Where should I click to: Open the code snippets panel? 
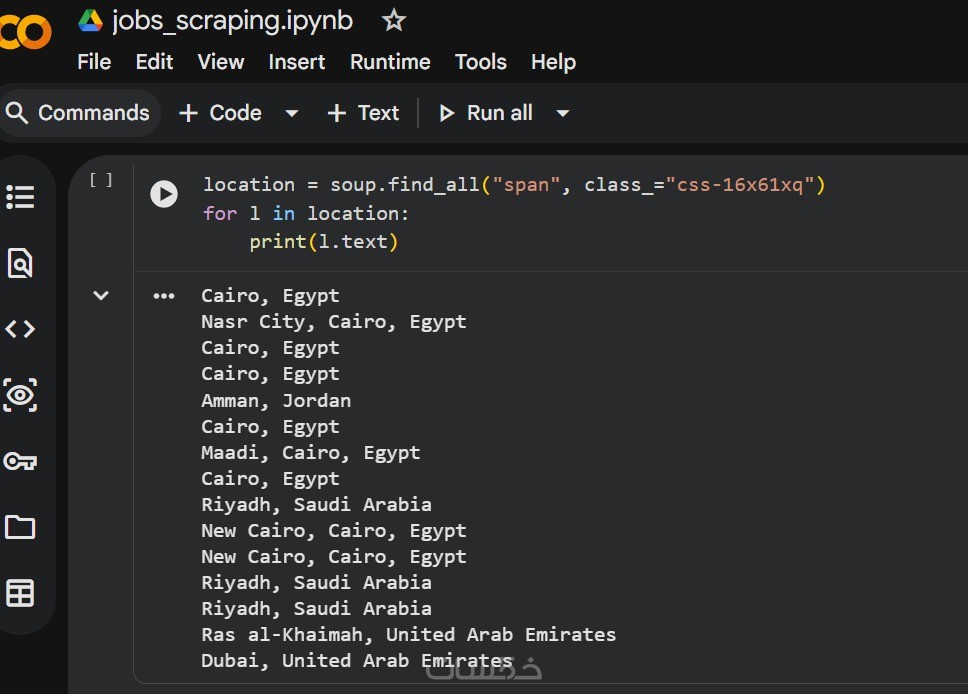point(20,329)
